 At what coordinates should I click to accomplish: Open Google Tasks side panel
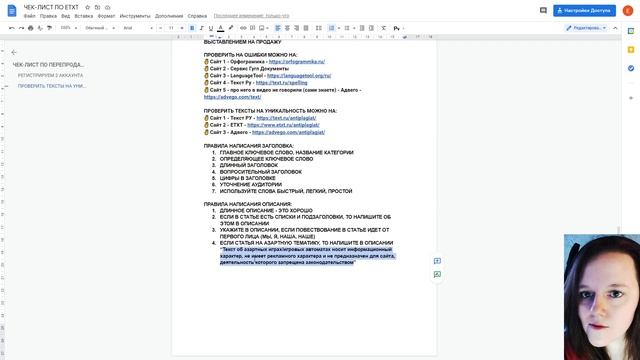pos(631,68)
